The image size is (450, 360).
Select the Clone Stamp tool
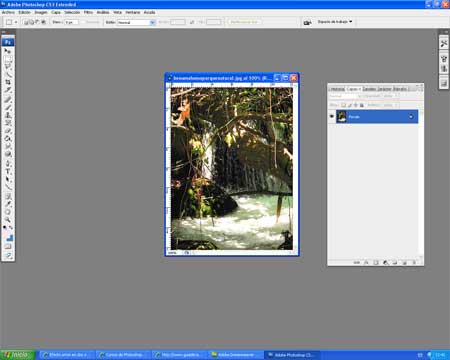click(8, 115)
